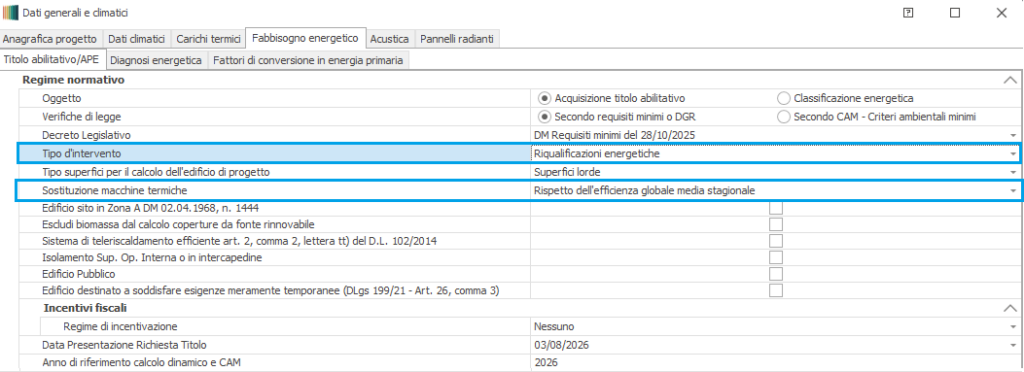This screenshot has width=1024, height=372.
Task: Collapse the Incentivi fiscali section
Action: [1010, 307]
